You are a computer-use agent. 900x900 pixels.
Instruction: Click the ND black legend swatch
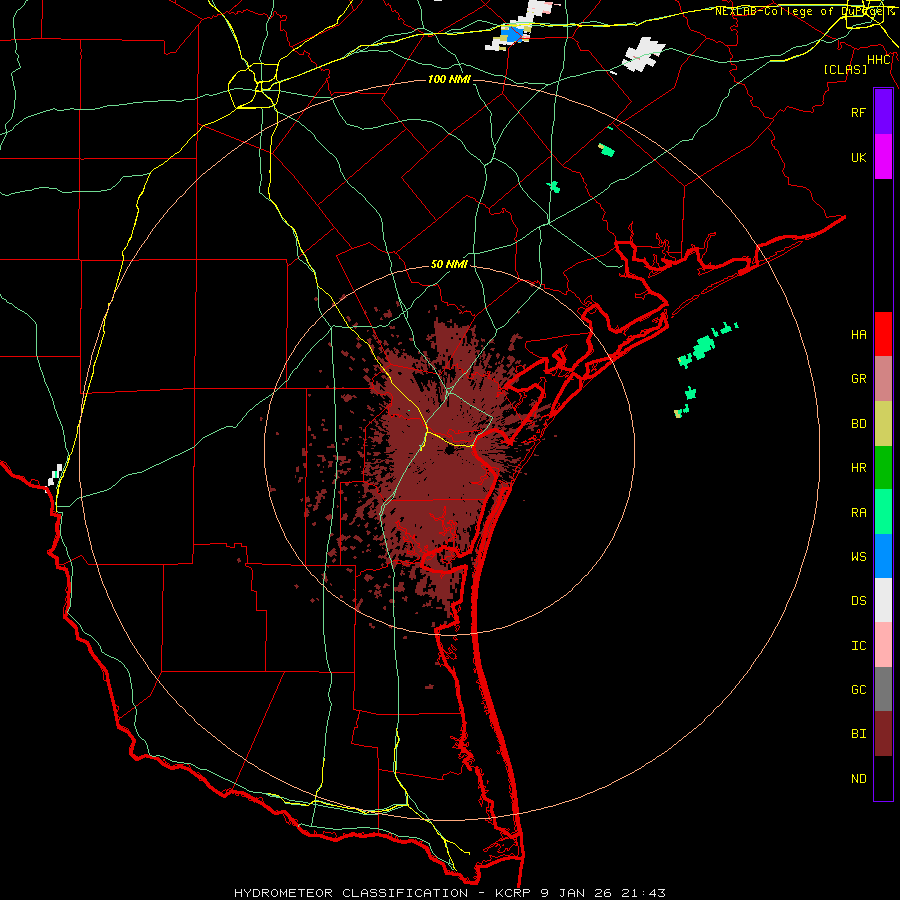883,778
